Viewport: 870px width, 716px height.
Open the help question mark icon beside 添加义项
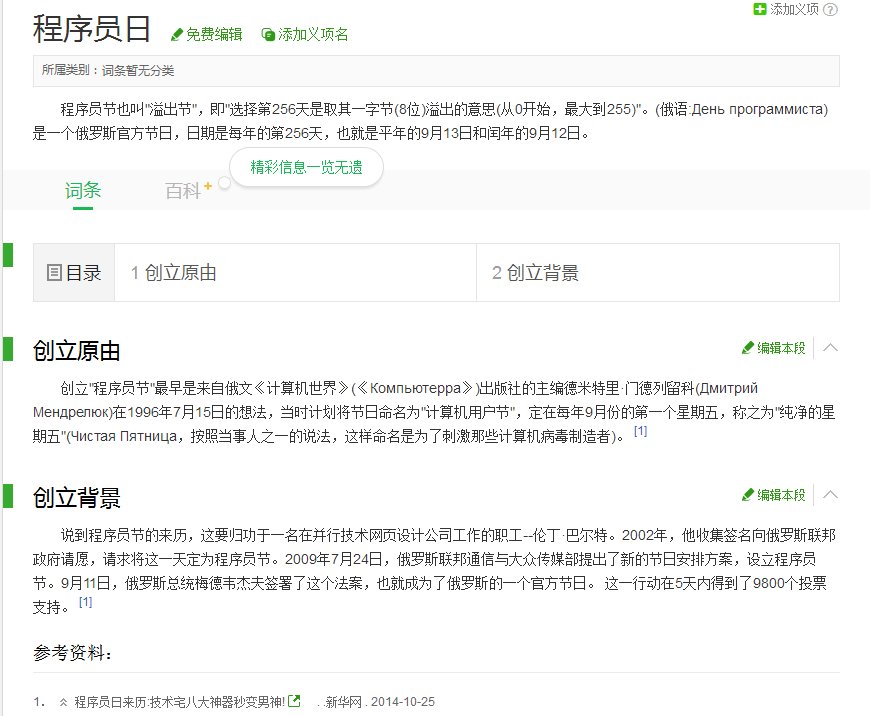(x=831, y=8)
